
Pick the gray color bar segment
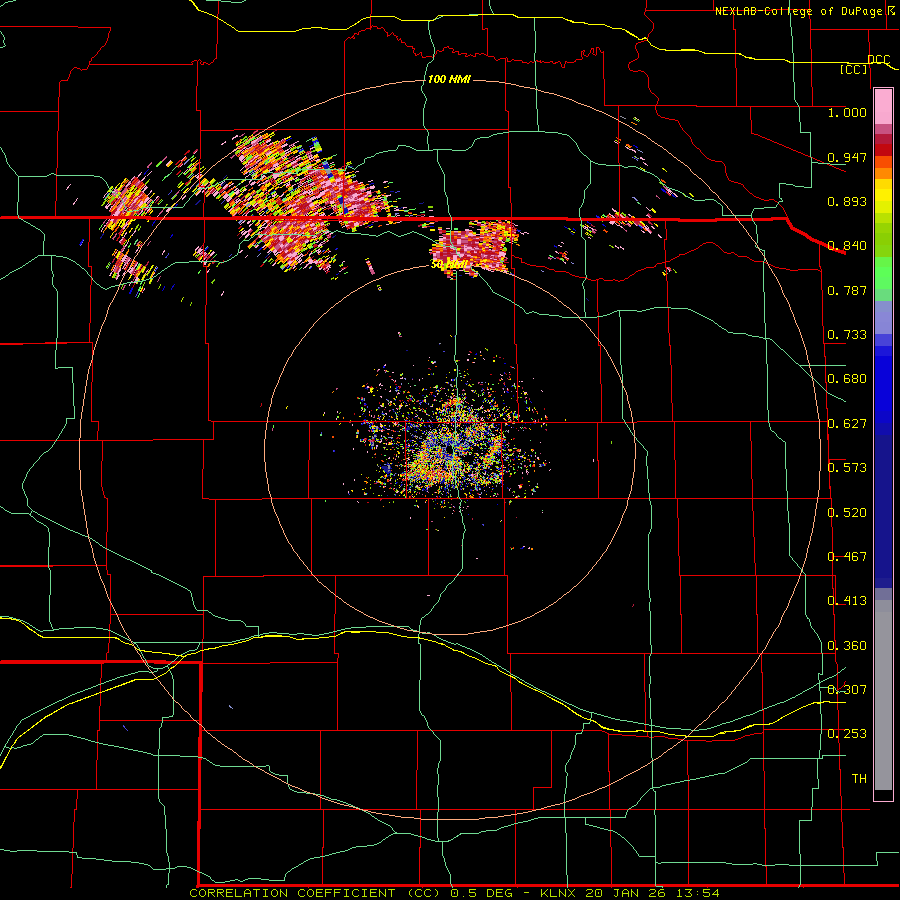coord(883,695)
